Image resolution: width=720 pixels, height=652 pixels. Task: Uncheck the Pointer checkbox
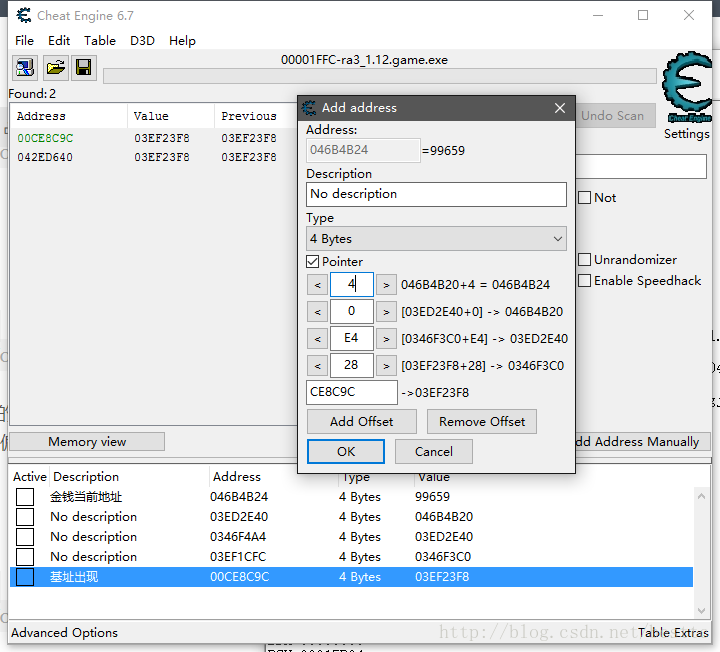tap(312, 262)
